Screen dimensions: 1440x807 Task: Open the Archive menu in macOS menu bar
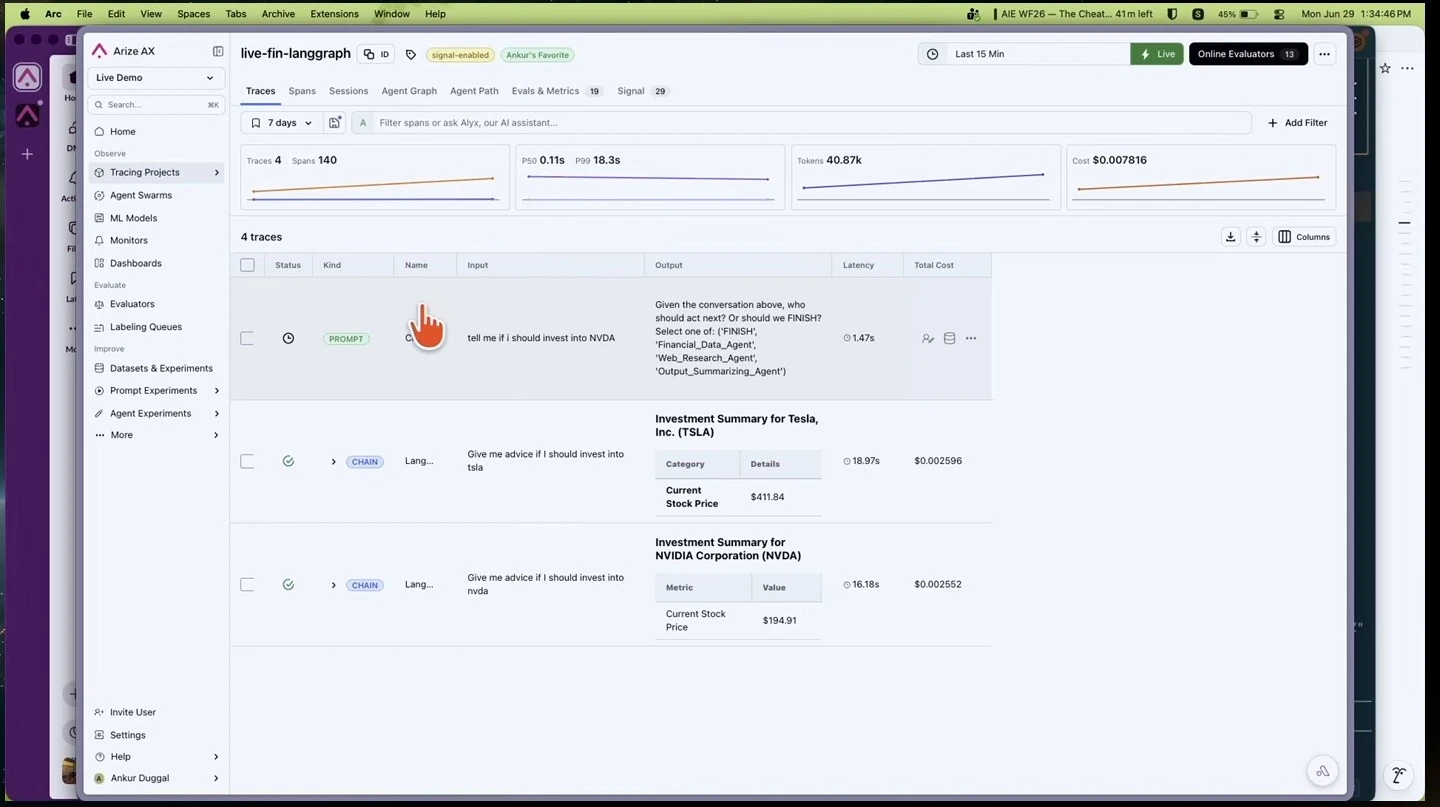pos(278,14)
